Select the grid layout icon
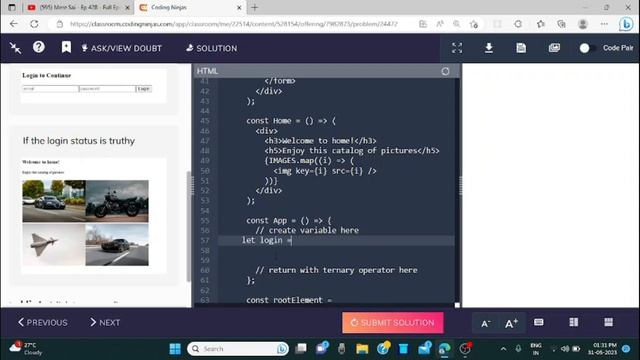 tap(608, 322)
